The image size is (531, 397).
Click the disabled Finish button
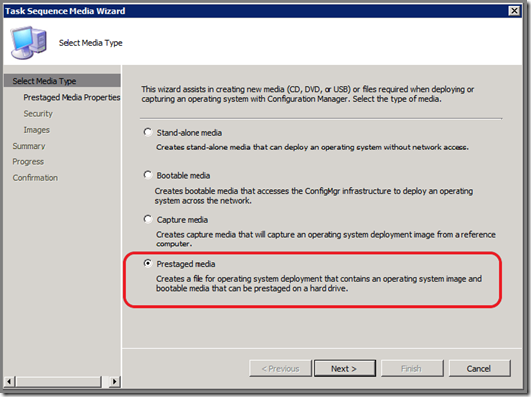(412, 368)
